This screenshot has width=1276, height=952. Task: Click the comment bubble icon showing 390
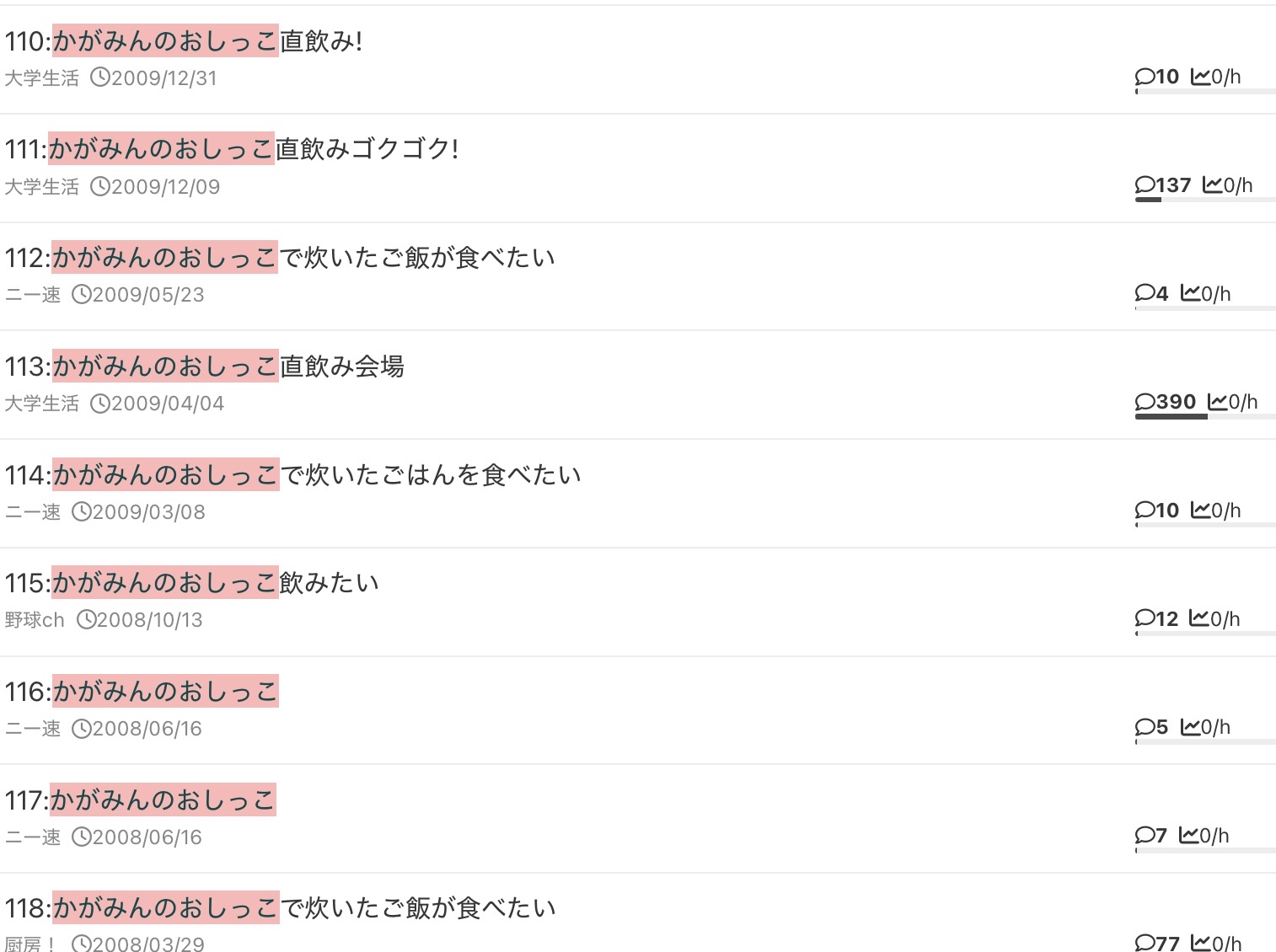coord(1145,402)
